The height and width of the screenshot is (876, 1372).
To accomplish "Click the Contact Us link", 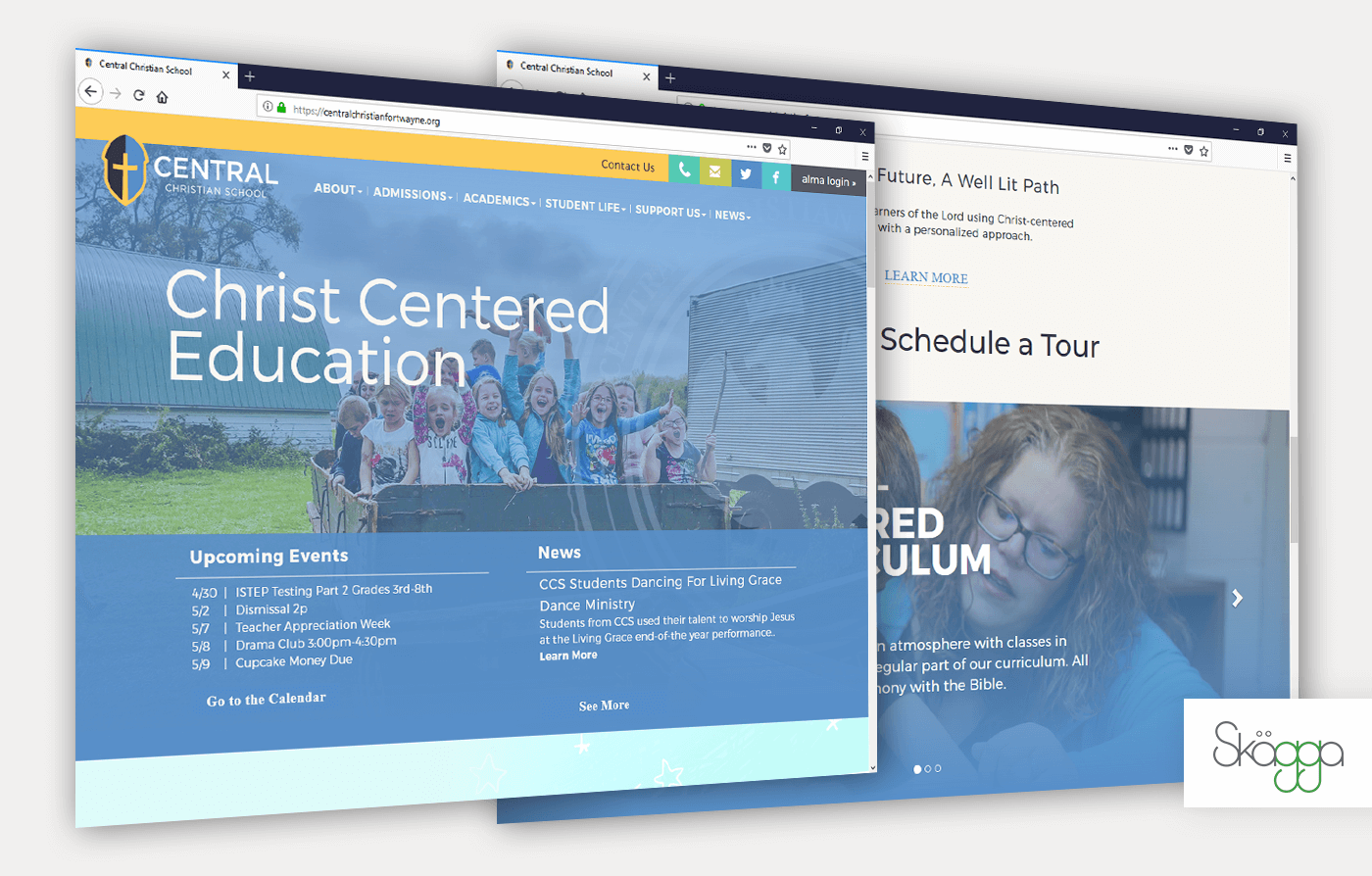I will [628, 166].
